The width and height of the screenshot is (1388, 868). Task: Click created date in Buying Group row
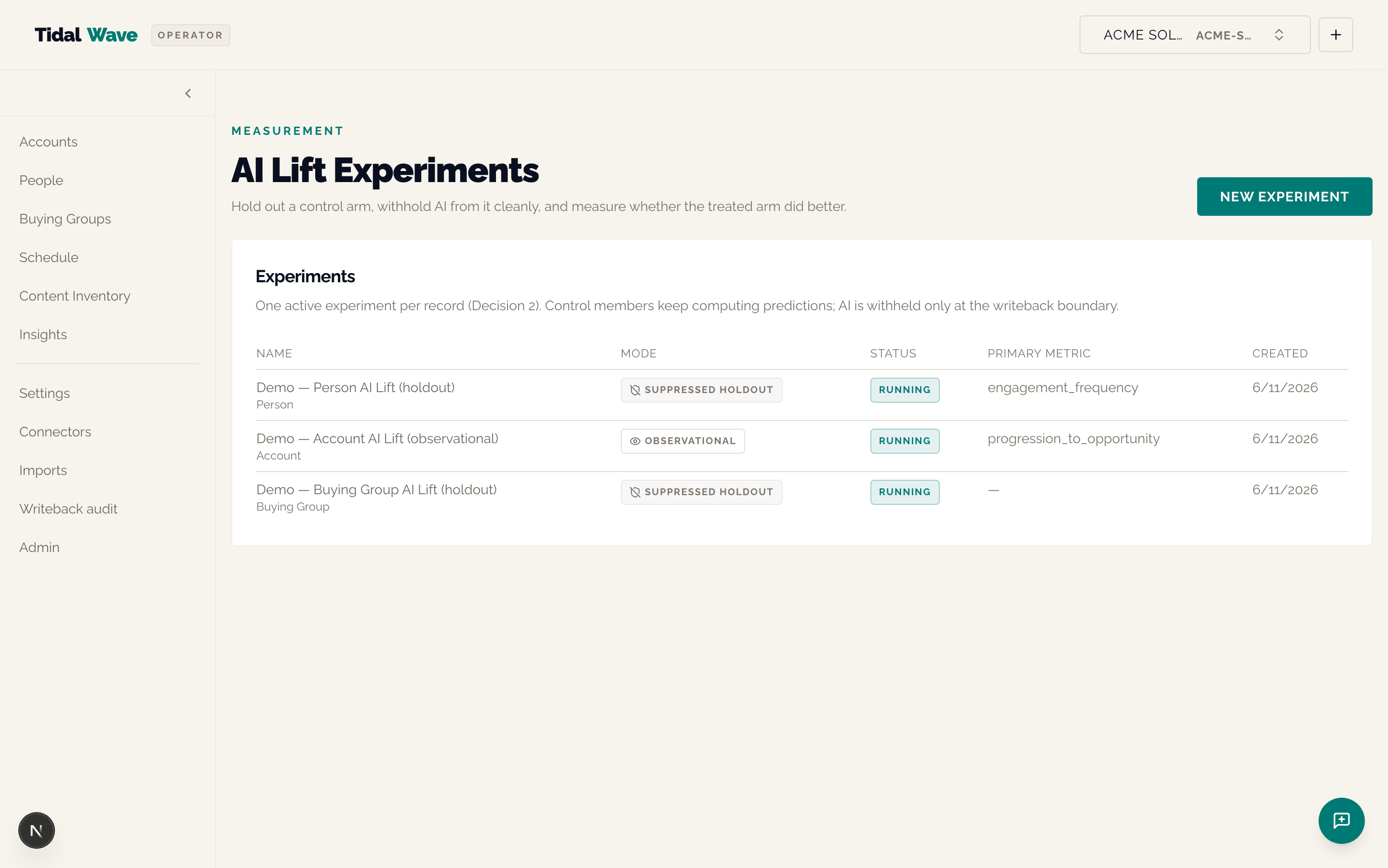click(1285, 490)
